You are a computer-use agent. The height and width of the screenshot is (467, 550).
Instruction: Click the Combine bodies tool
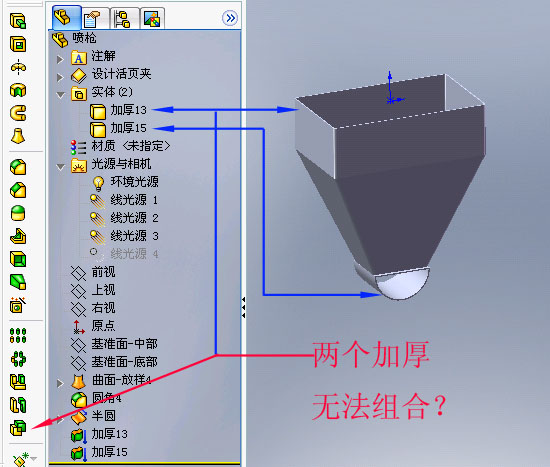pyautogui.click(x=18, y=428)
